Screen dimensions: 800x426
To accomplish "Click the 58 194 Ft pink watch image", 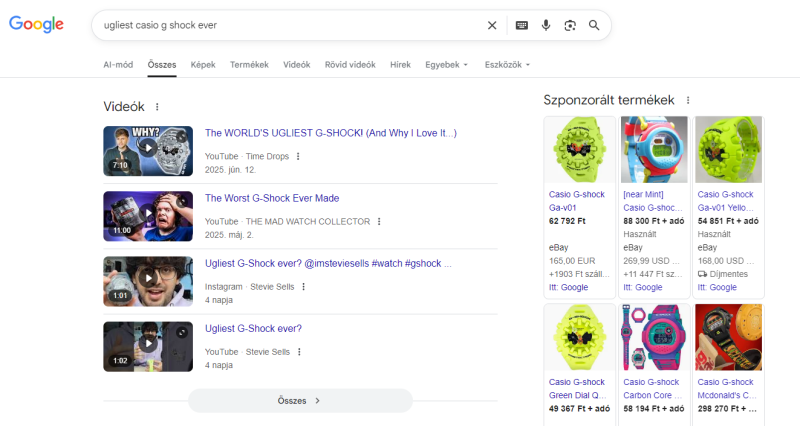I will click(654, 337).
